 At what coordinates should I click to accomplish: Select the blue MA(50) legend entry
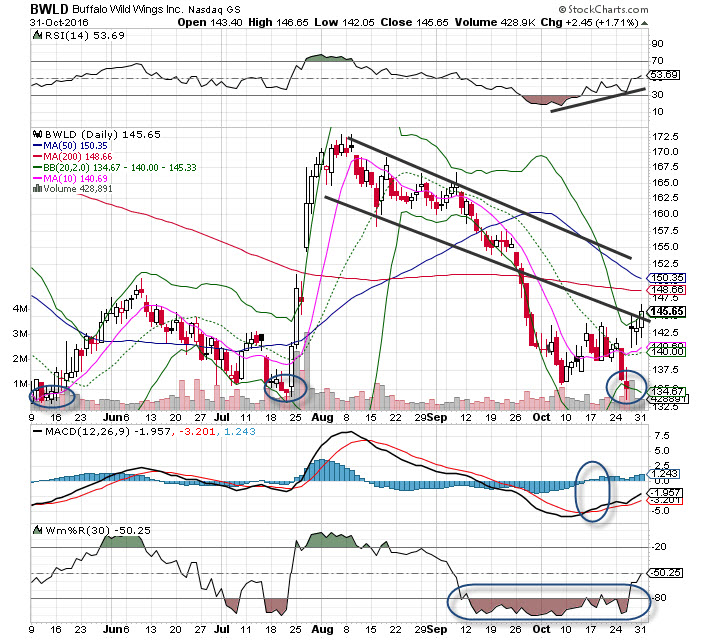72,146
